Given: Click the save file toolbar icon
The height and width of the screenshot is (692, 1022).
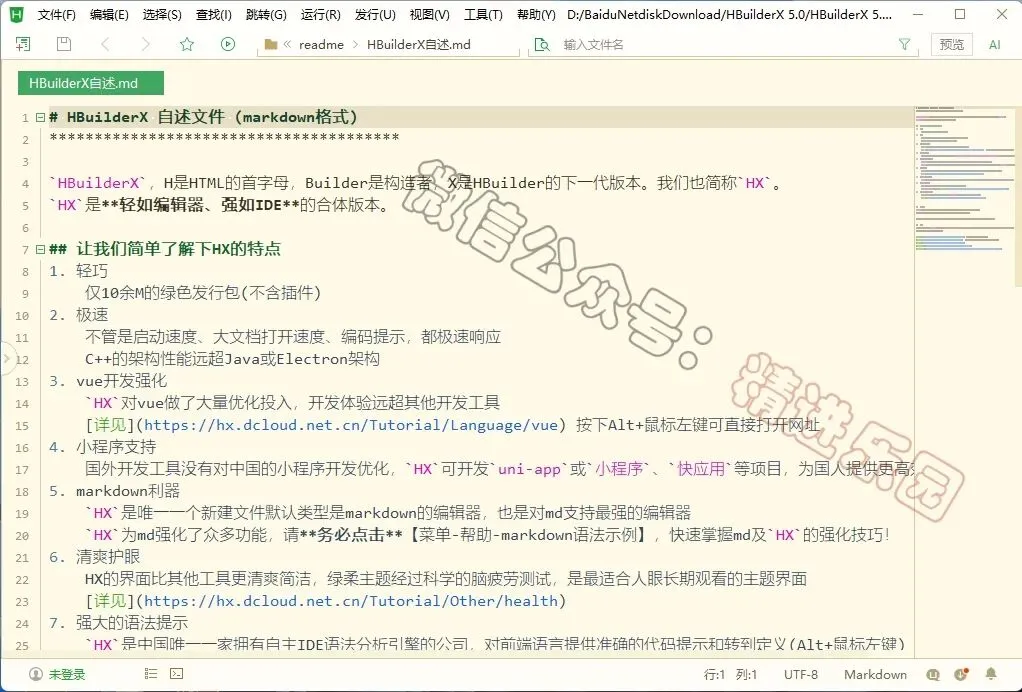Looking at the screenshot, I should point(63,44).
